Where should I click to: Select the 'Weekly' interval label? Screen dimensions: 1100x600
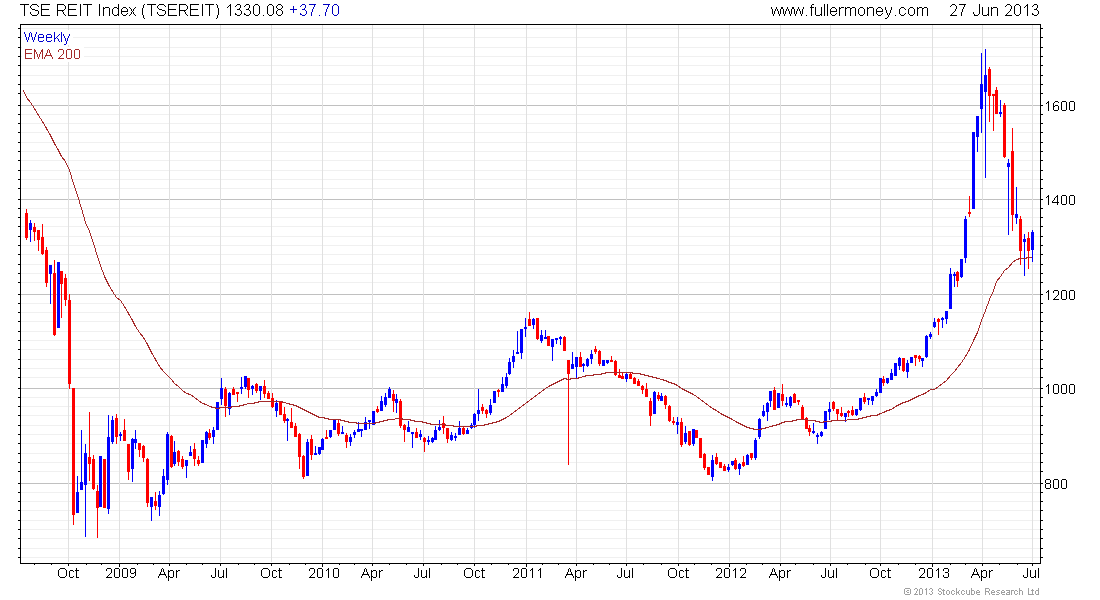[47, 37]
